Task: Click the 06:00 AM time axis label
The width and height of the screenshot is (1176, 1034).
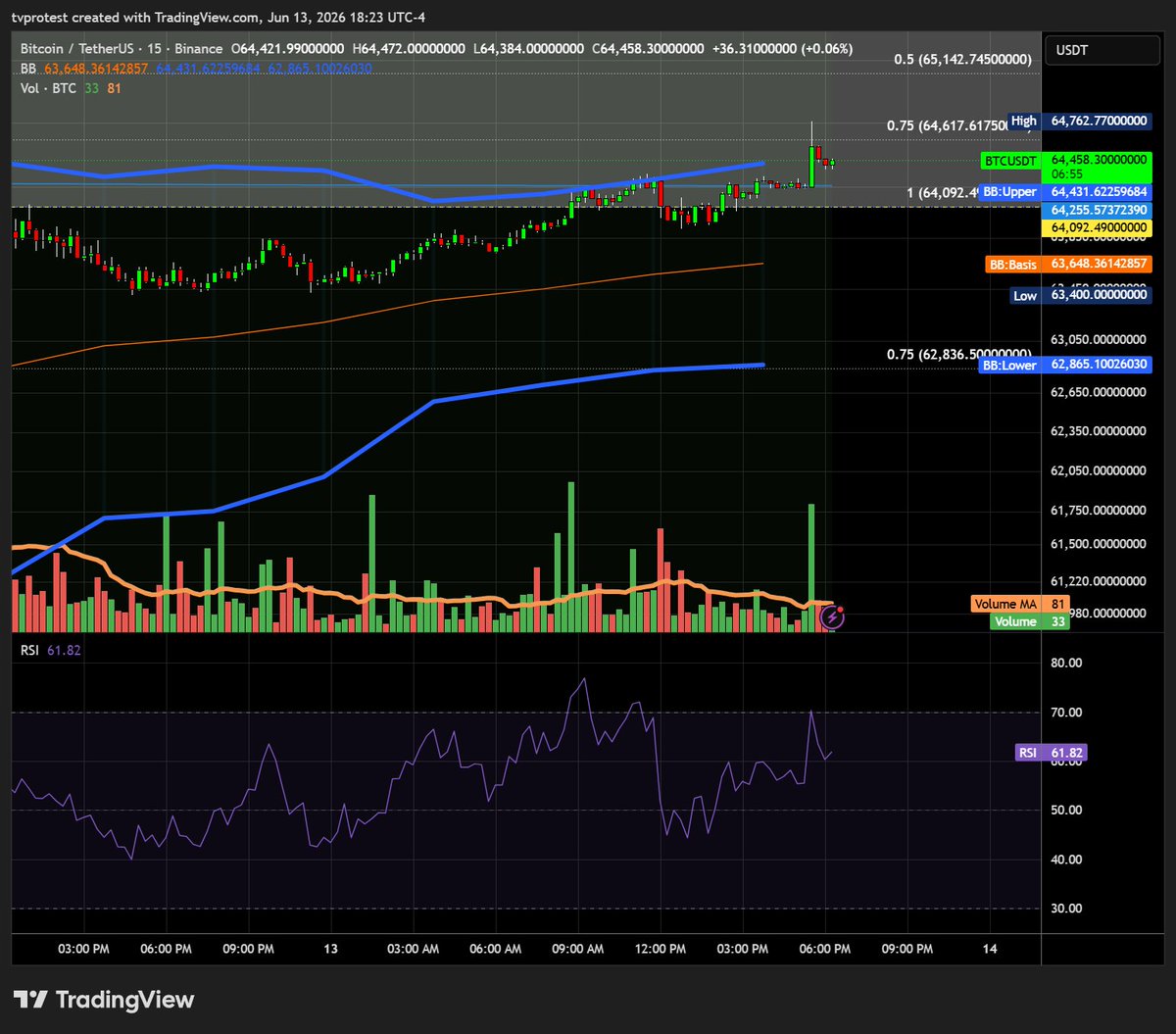Action: (x=495, y=949)
